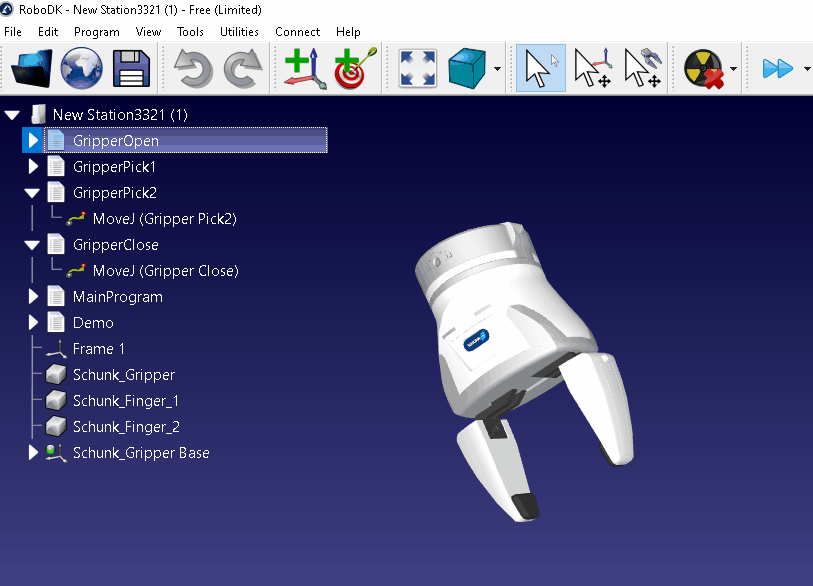The height and width of the screenshot is (586, 813).
Task: Expand the MainProgram node
Action: click(x=33, y=297)
